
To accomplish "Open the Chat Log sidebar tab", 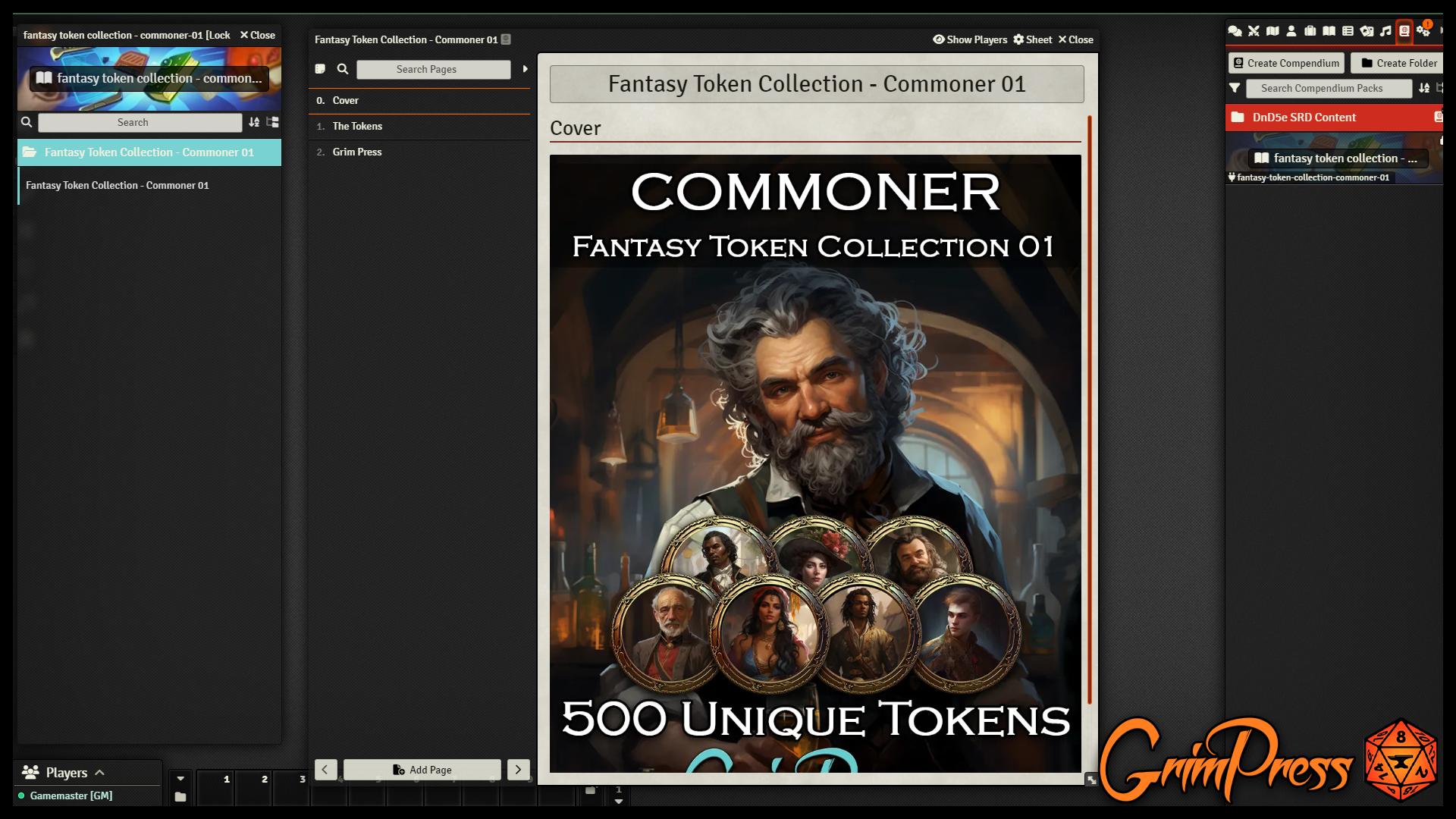I will 1235,30.
